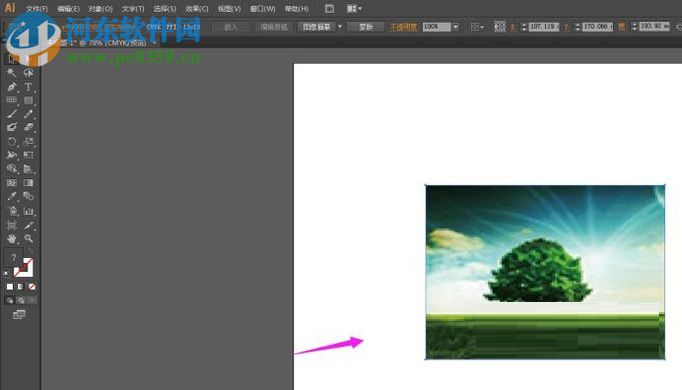Switch to Draw Behind mode
The width and height of the screenshot is (682, 390).
pyautogui.click(x=21, y=300)
